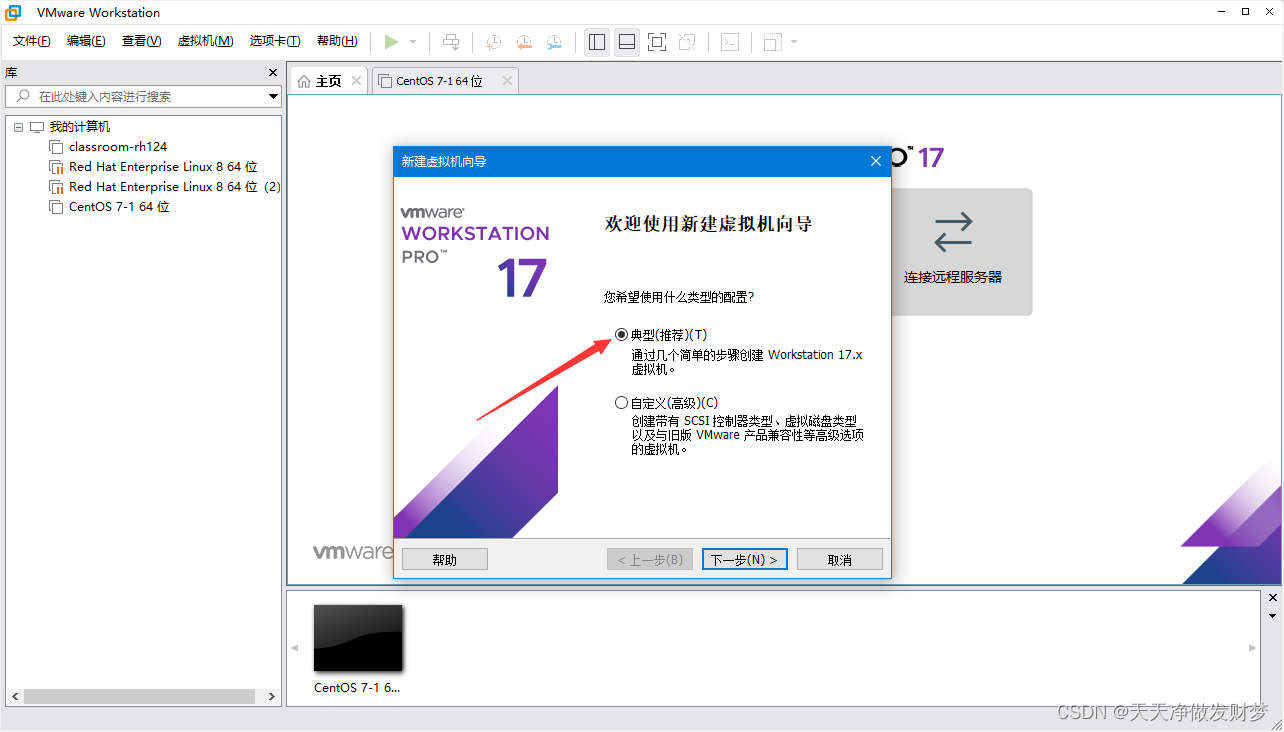Click the thumbnail bar left scroll arrow
The height and width of the screenshot is (732, 1284).
(294, 648)
